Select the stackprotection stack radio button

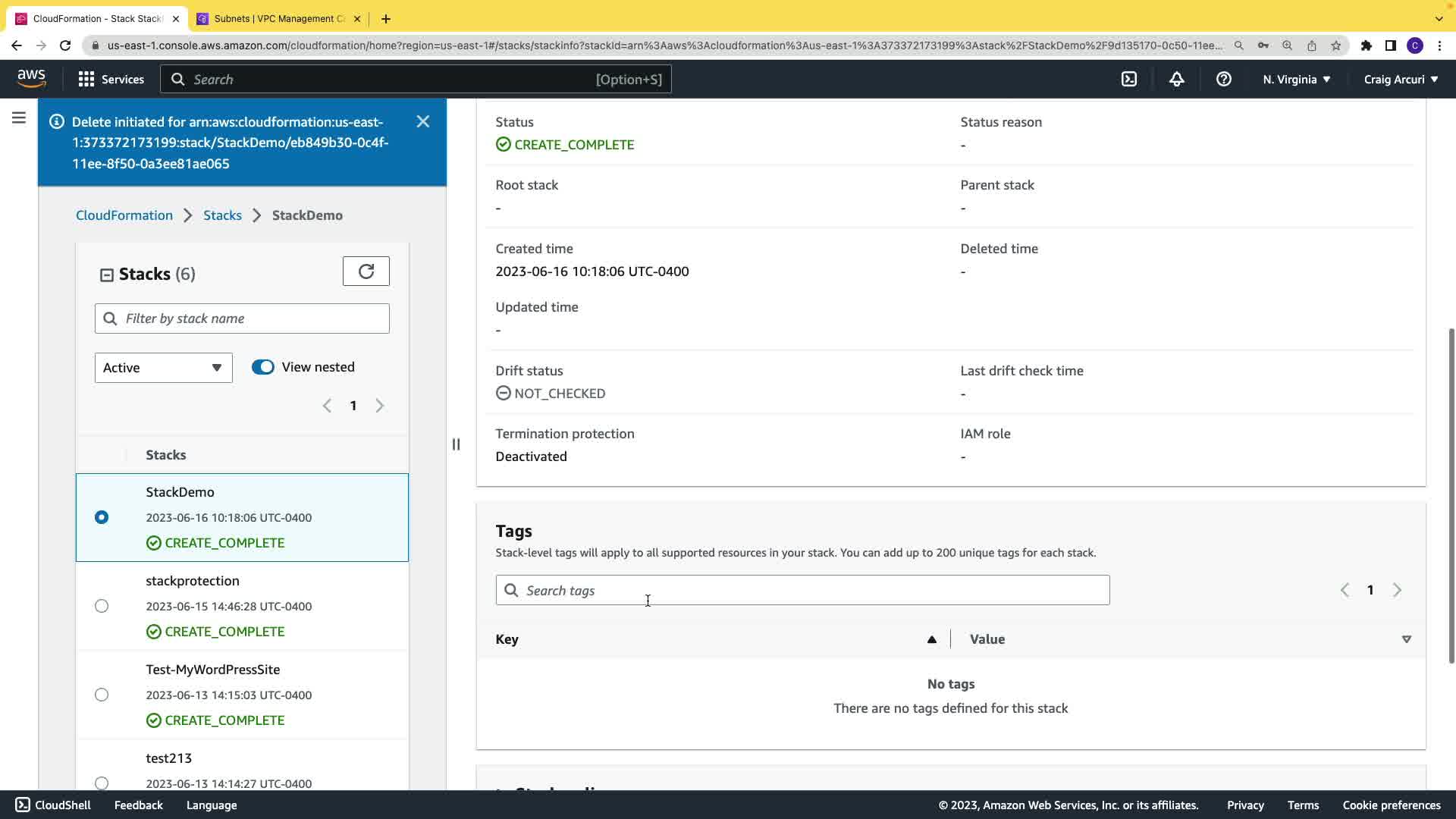(x=102, y=606)
